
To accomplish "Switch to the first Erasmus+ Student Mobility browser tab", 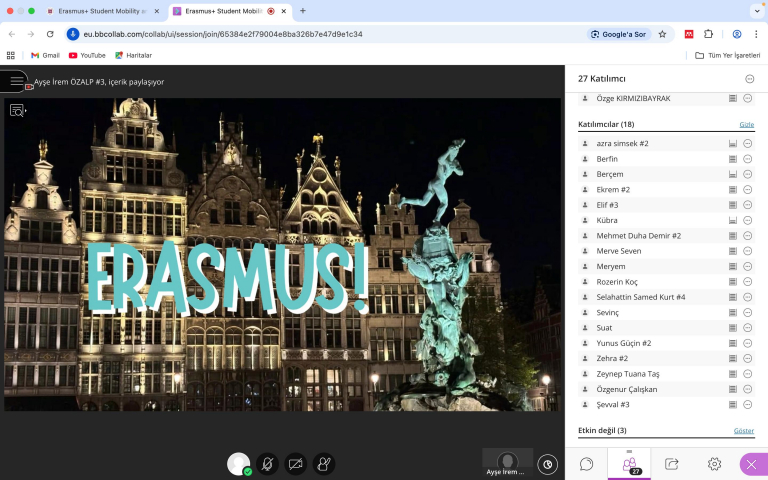I will (x=101, y=11).
